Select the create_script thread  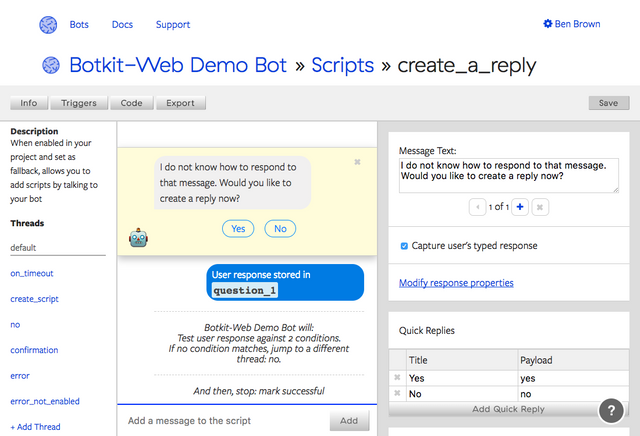(x=34, y=299)
